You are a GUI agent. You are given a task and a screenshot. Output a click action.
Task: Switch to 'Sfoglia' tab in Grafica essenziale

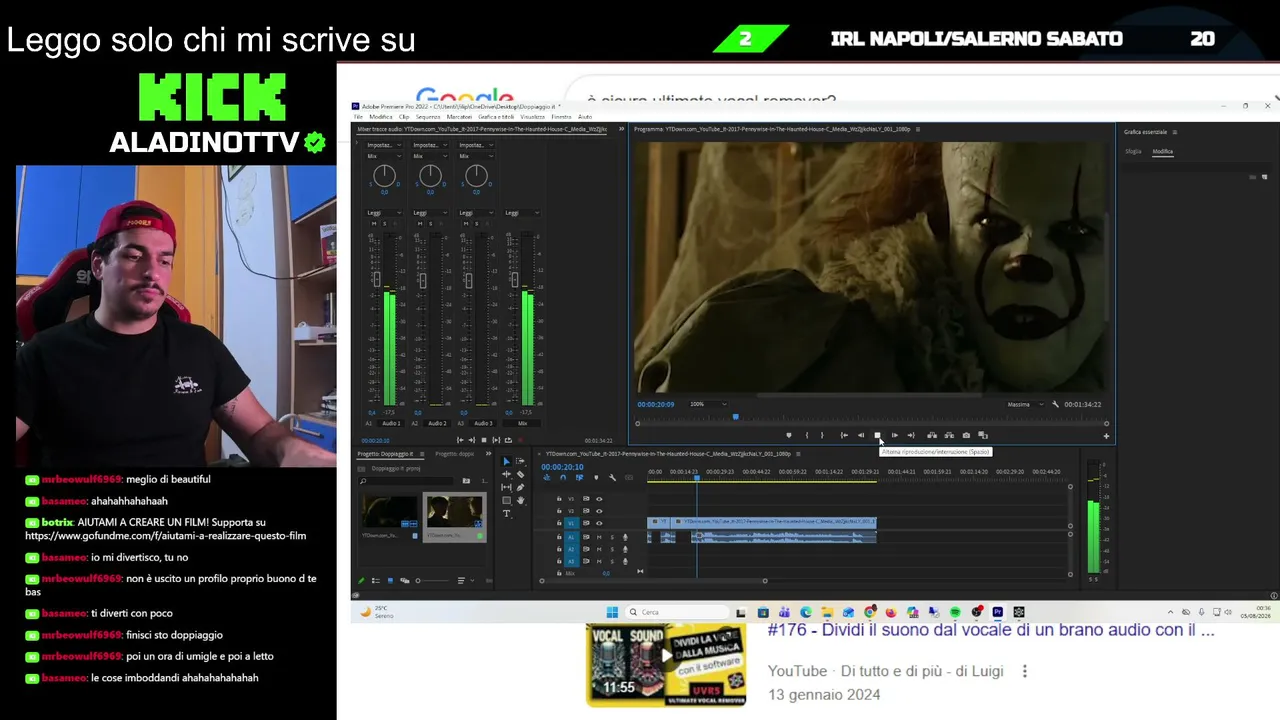[1133, 151]
